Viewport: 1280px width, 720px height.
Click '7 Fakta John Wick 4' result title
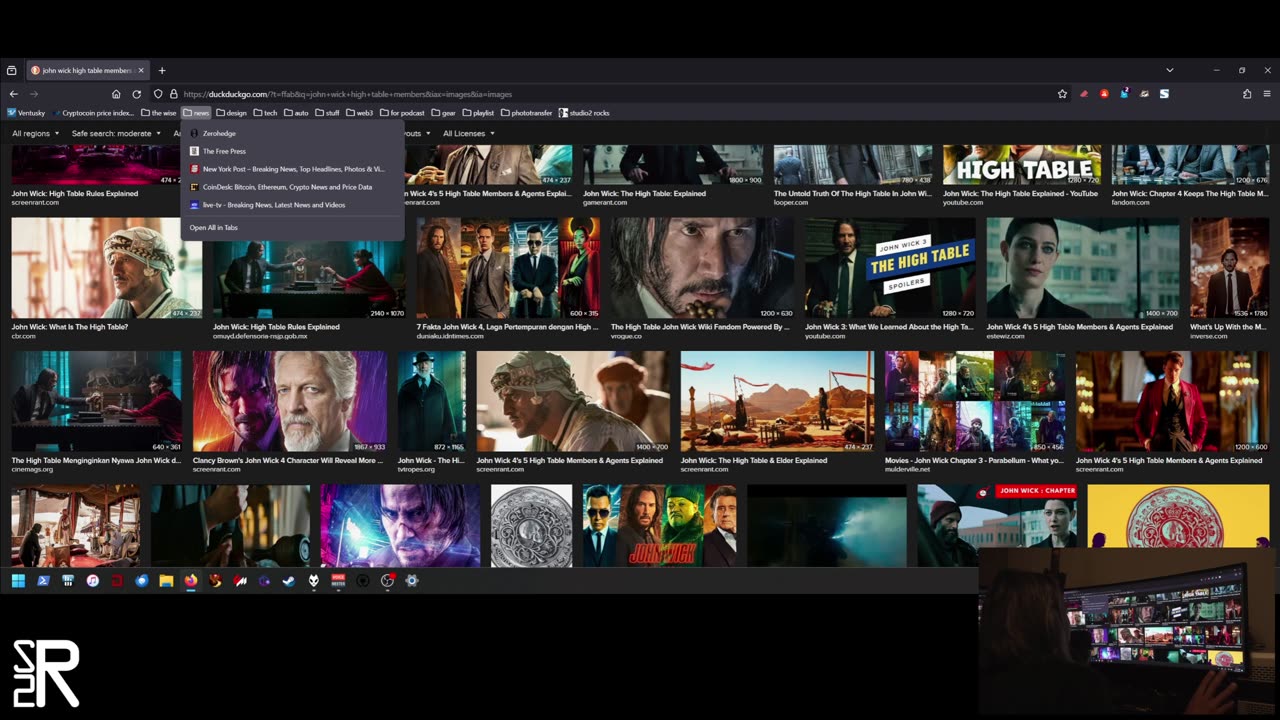click(x=508, y=327)
